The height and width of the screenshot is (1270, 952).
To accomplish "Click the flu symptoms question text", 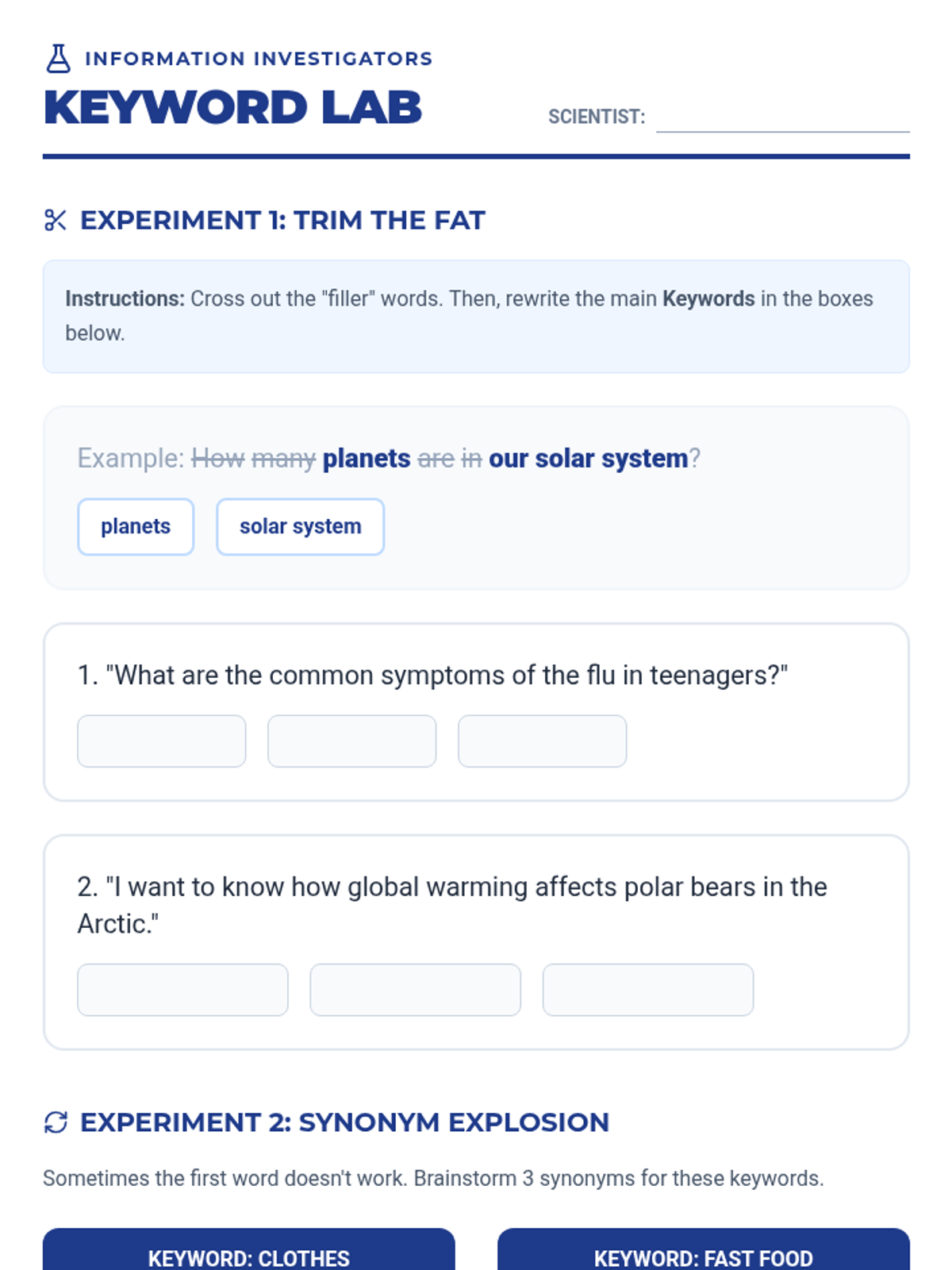I will click(x=432, y=675).
